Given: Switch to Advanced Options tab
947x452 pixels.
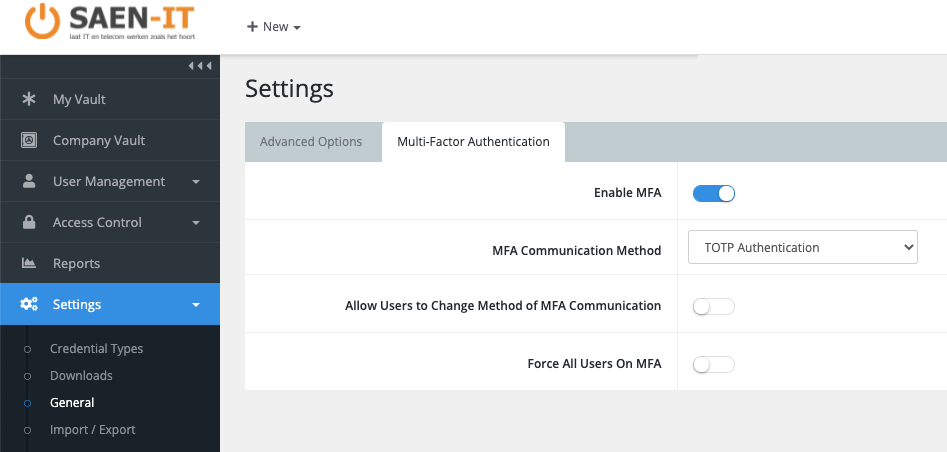Looking at the screenshot, I should [x=311, y=142].
